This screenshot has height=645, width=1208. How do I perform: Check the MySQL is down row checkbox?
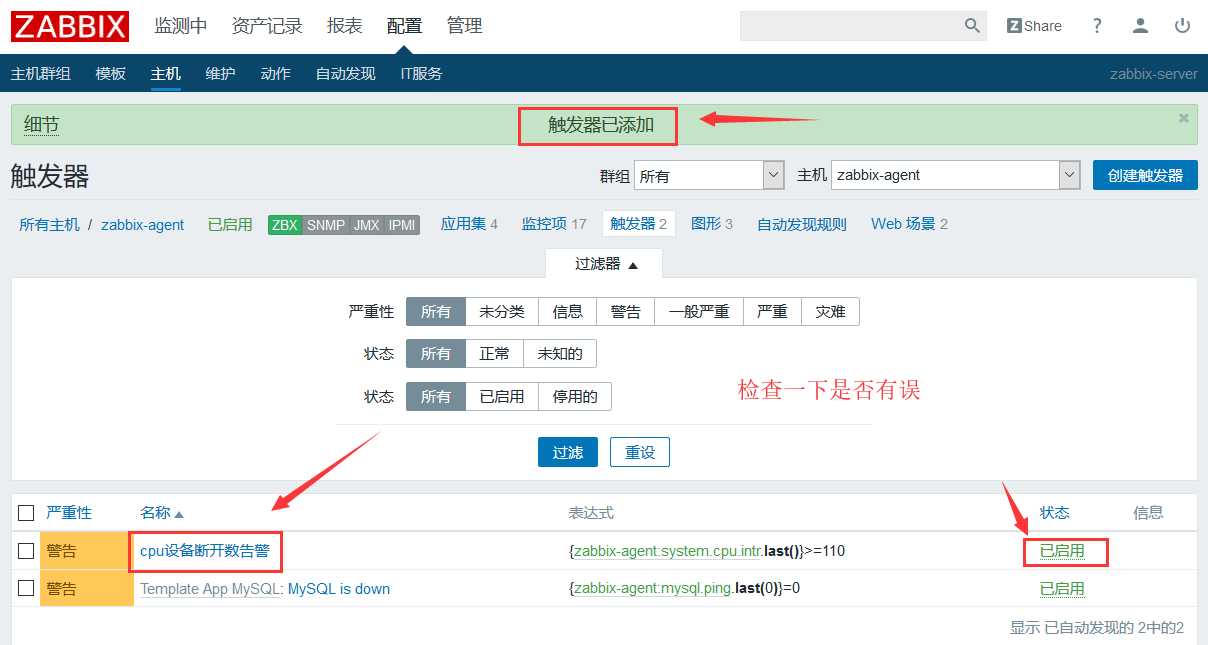pyautogui.click(x=26, y=589)
